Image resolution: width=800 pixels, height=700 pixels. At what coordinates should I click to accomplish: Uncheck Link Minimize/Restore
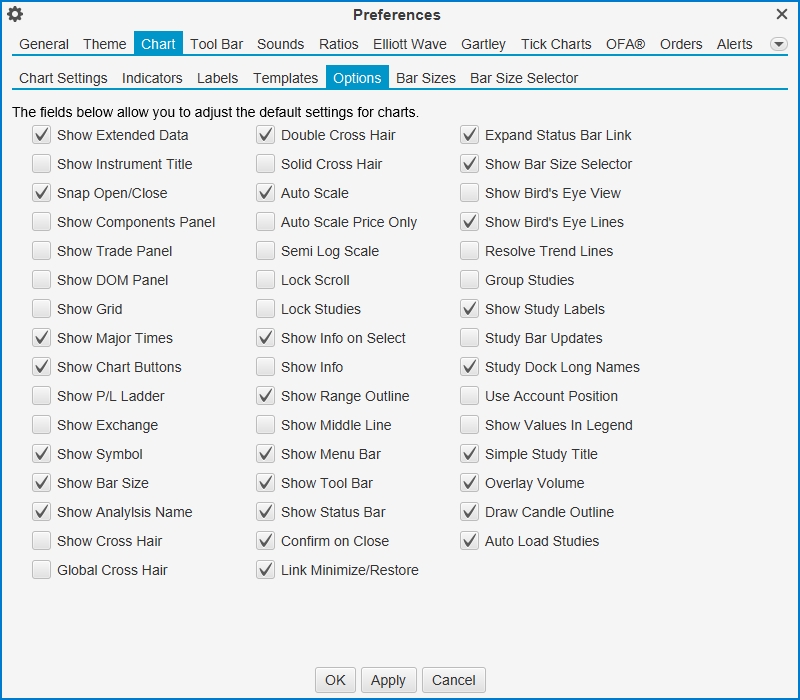click(x=265, y=570)
